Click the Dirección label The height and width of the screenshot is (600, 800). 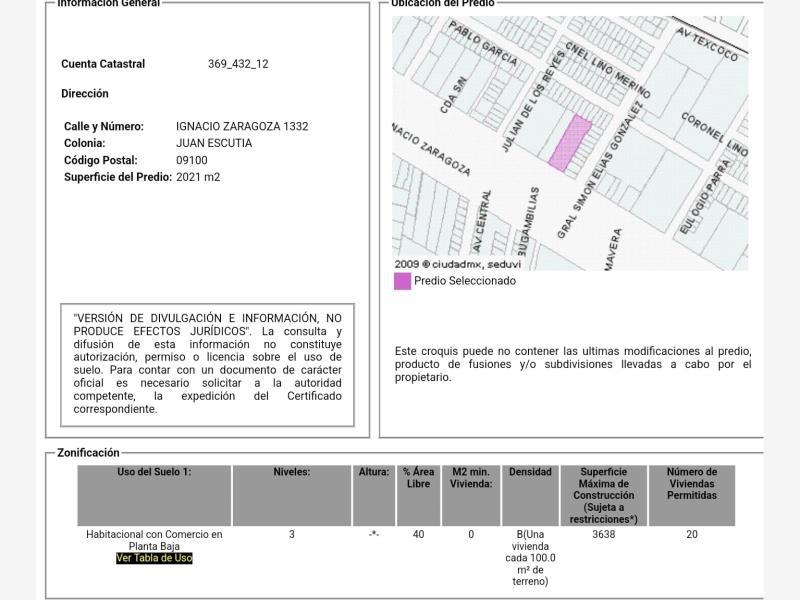(85, 94)
